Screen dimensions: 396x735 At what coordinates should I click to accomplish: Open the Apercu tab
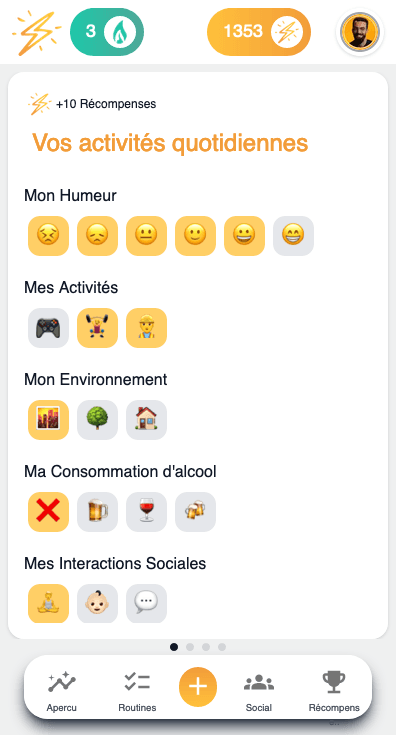click(61, 691)
